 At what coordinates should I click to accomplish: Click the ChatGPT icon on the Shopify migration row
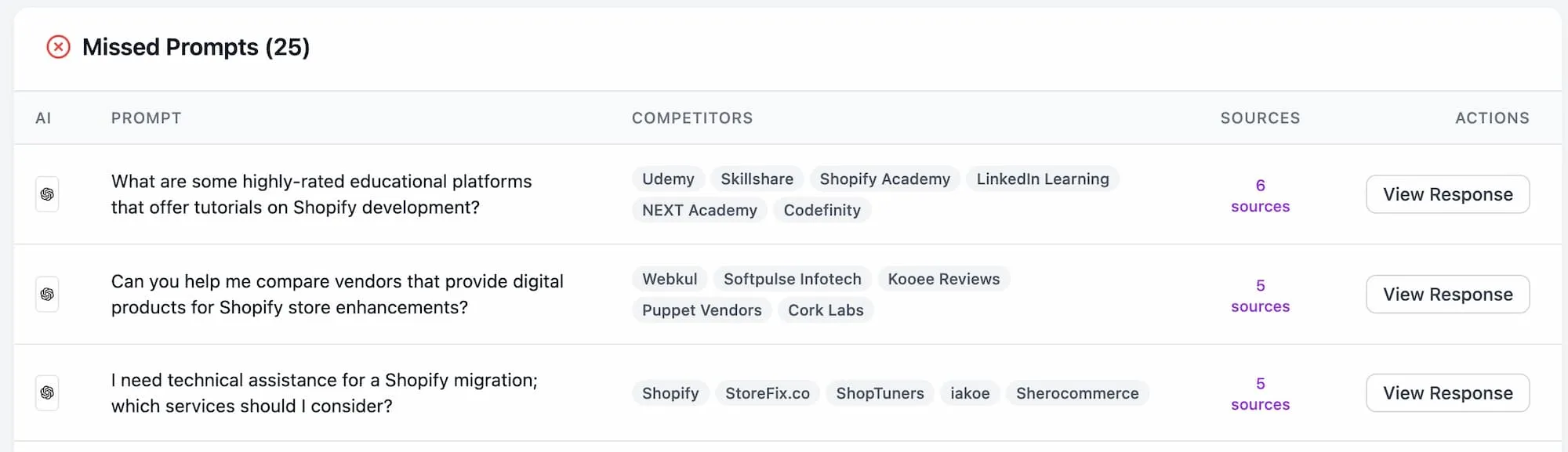(x=47, y=392)
